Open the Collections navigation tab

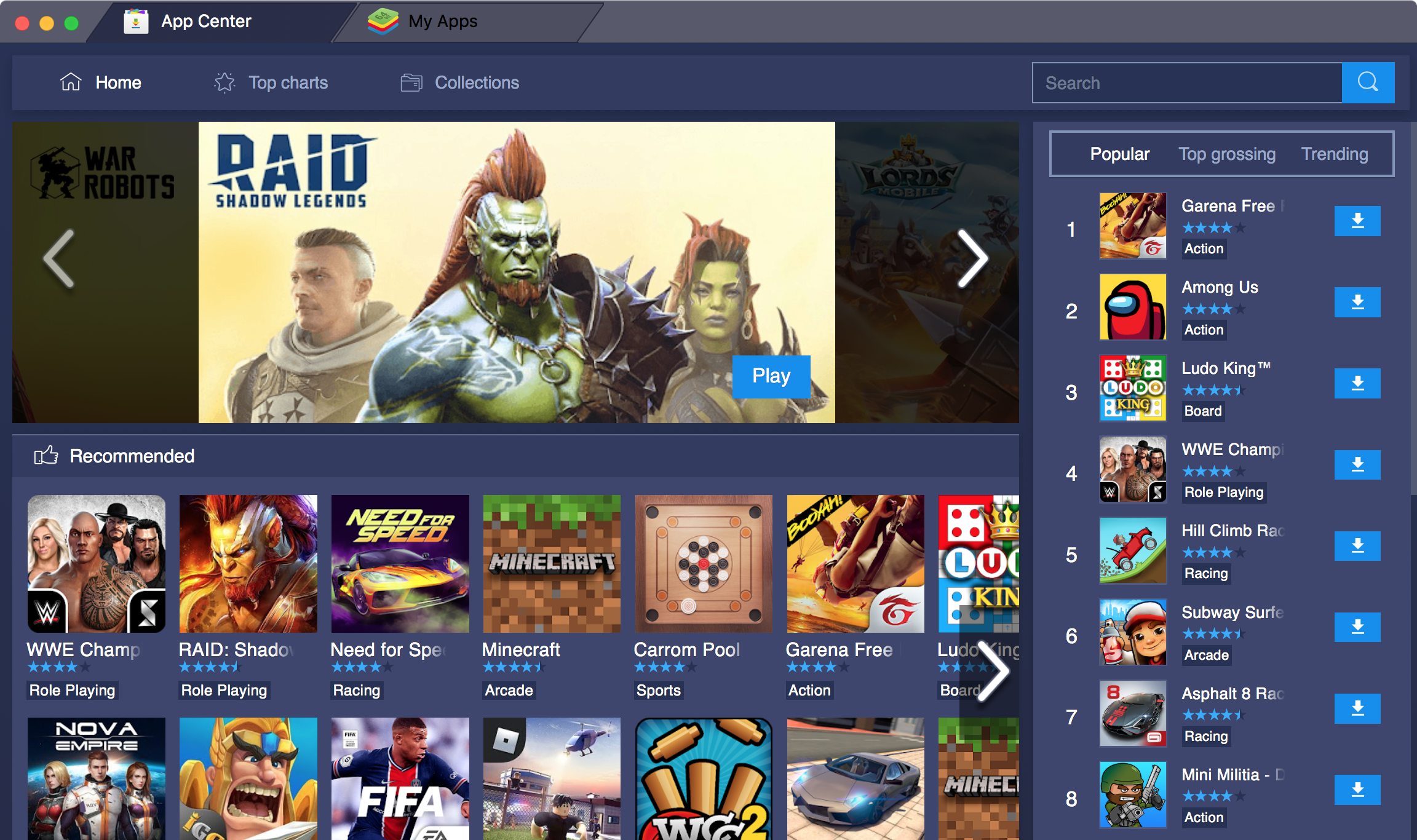tap(461, 83)
